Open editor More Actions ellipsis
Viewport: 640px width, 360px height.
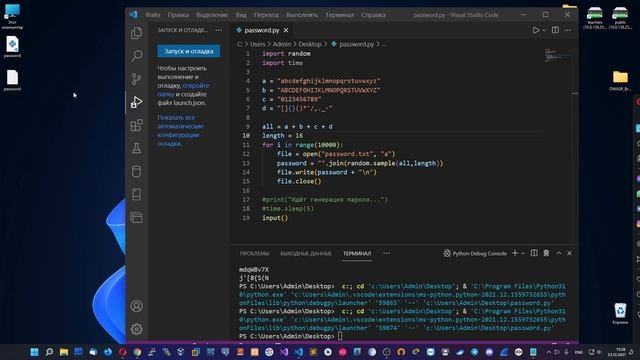(x=568, y=30)
